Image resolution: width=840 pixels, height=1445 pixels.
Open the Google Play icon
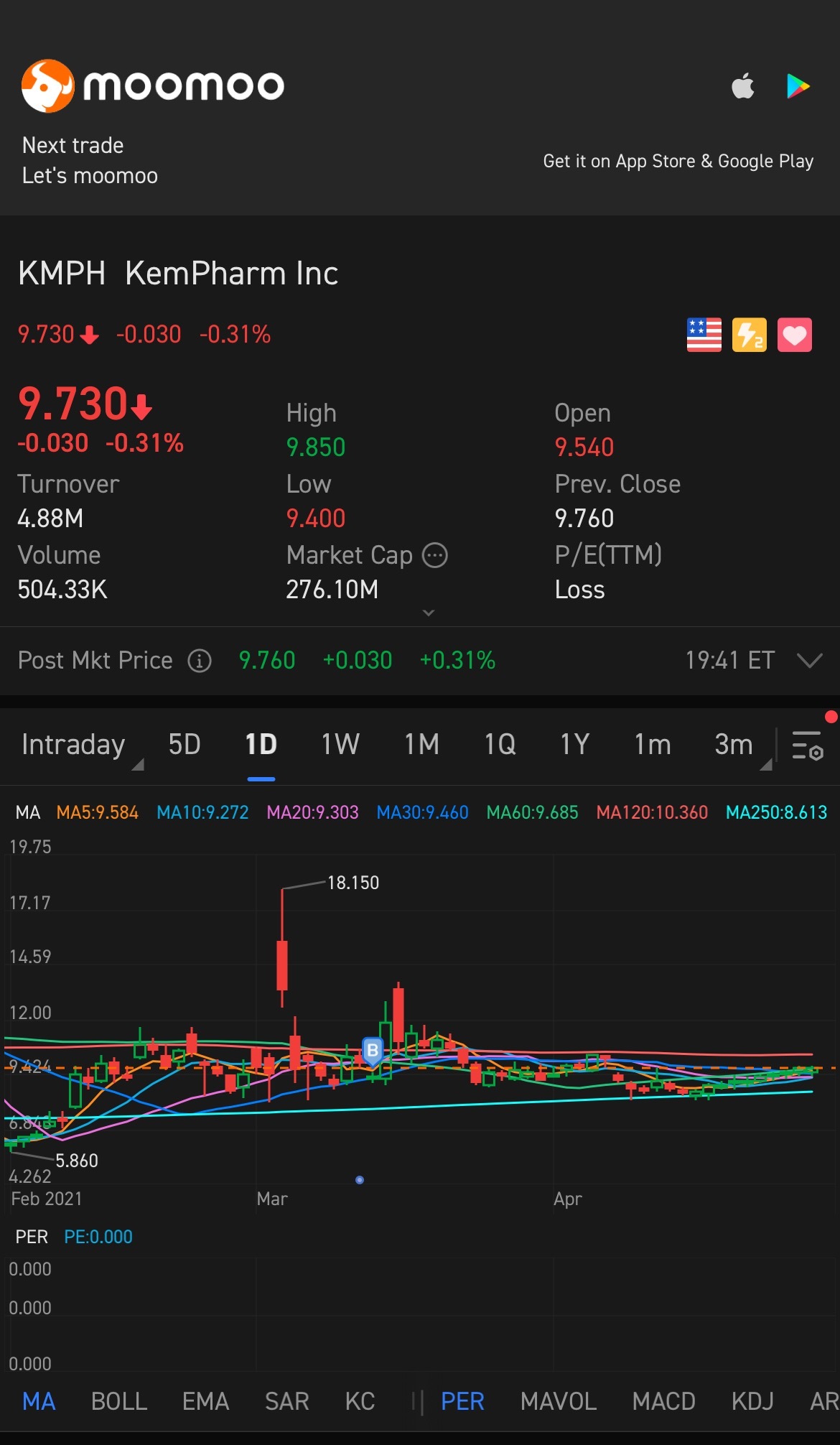[798, 86]
